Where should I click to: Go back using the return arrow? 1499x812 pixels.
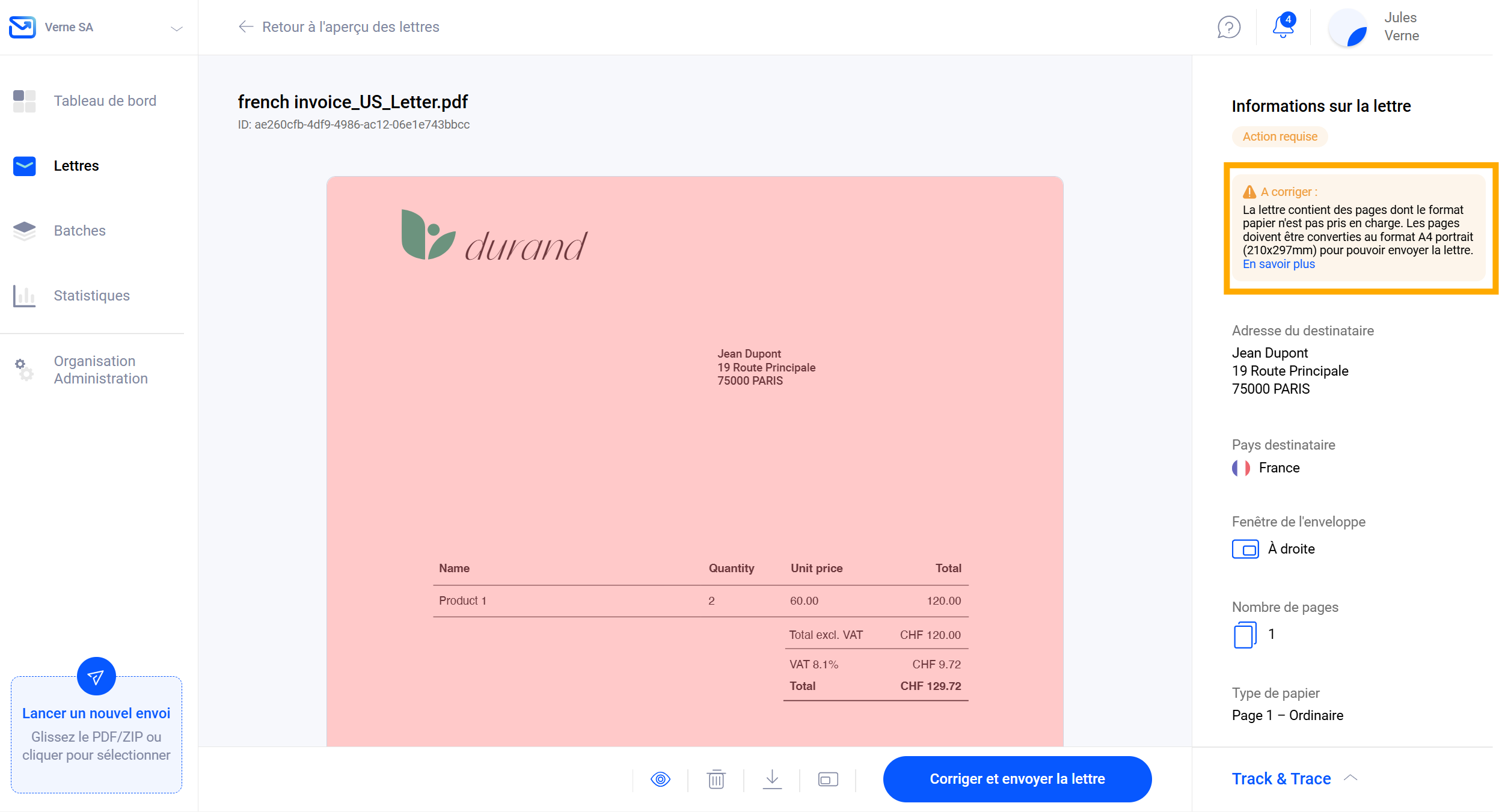point(245,27)
